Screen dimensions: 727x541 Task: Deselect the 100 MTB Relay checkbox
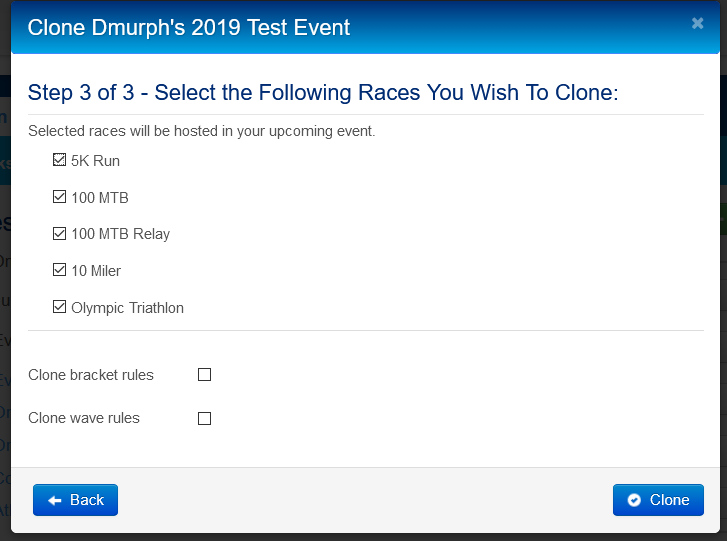coord(59,234)
